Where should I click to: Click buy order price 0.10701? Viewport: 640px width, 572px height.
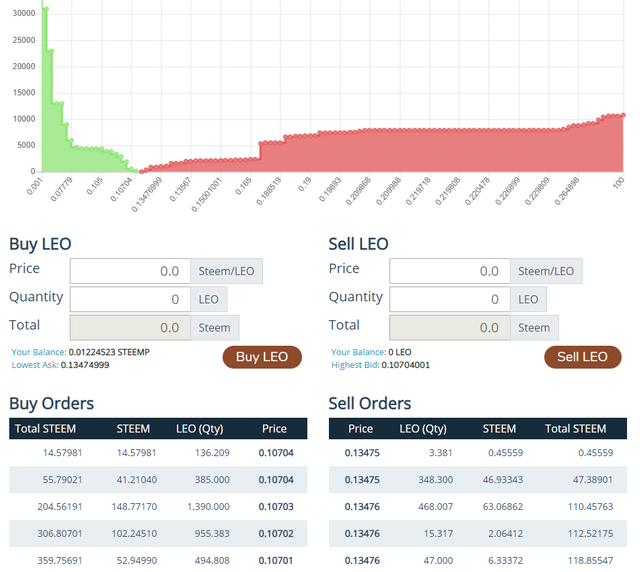(276, 561)
